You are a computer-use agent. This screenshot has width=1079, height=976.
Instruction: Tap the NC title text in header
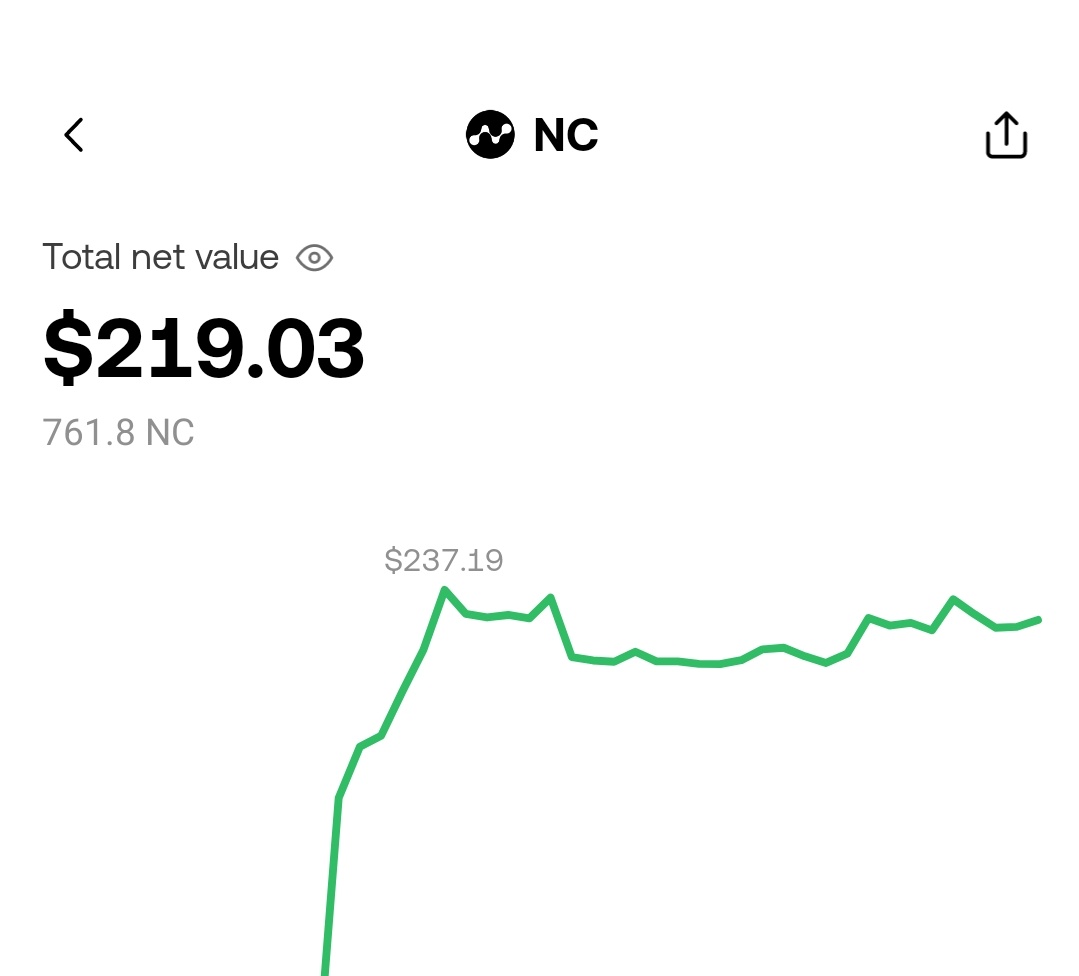[566, 135]
